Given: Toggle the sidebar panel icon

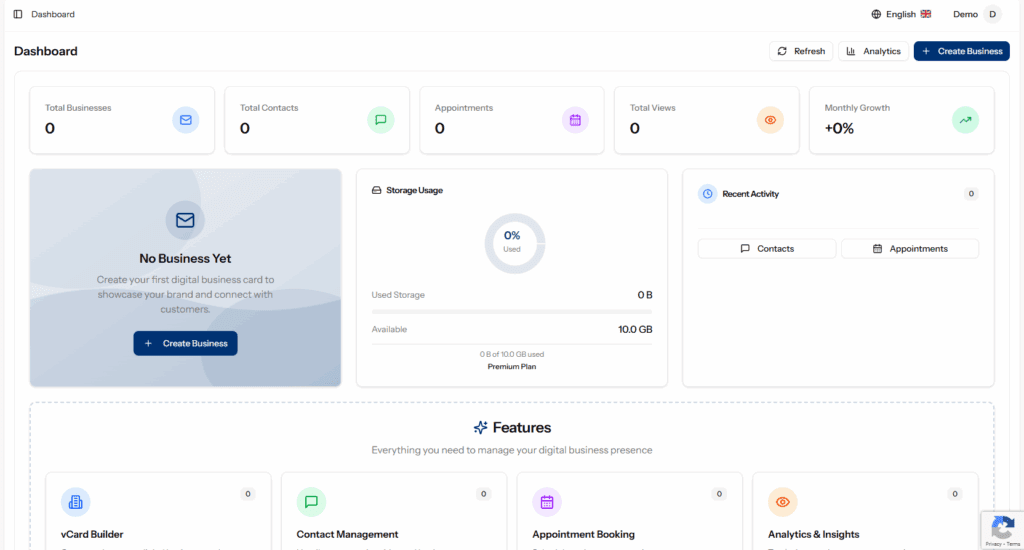Looking at the screenshot, I should click(x=18, y=14).
